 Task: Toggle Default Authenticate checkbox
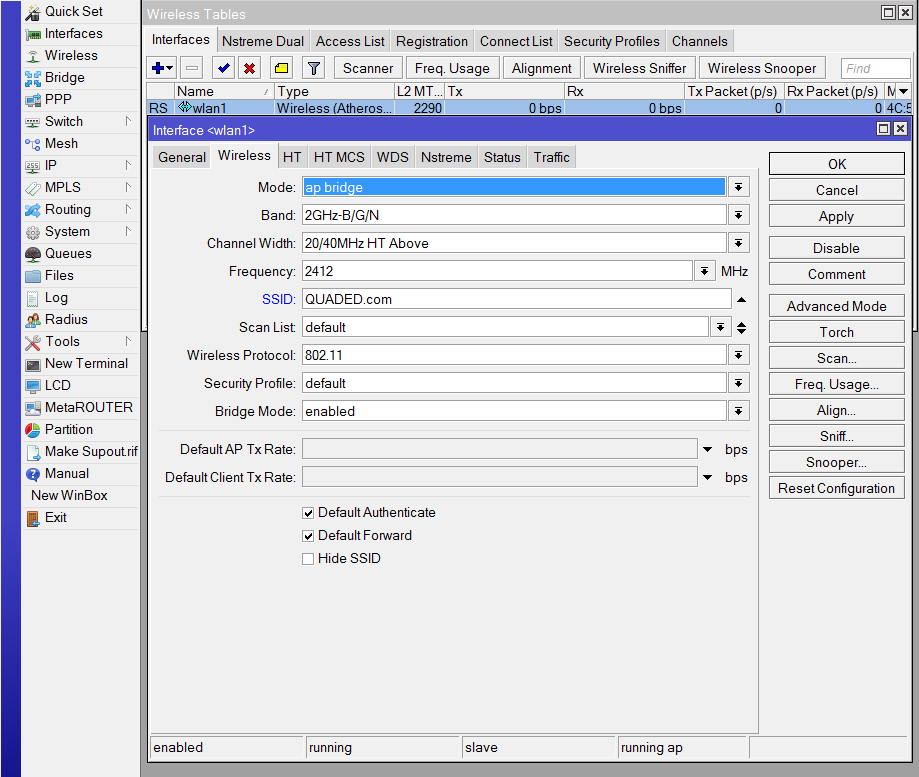coord(308,513)
